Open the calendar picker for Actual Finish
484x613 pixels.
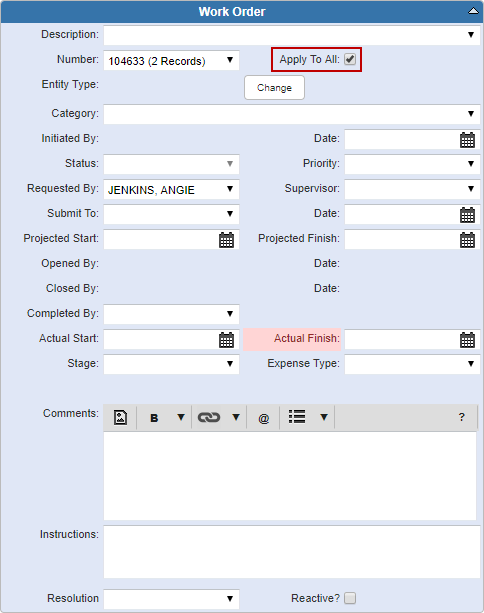click(467, 340)
